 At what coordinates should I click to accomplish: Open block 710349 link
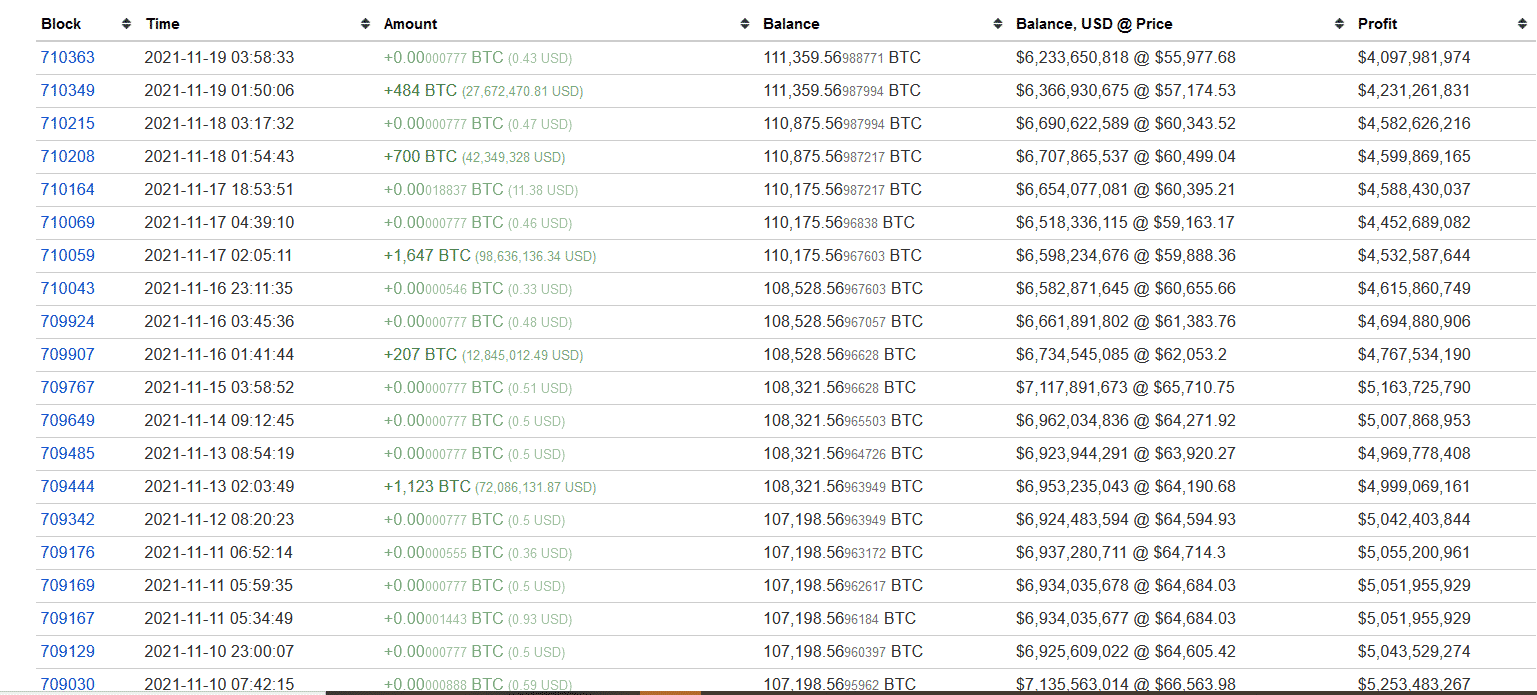tap(67, 91)
